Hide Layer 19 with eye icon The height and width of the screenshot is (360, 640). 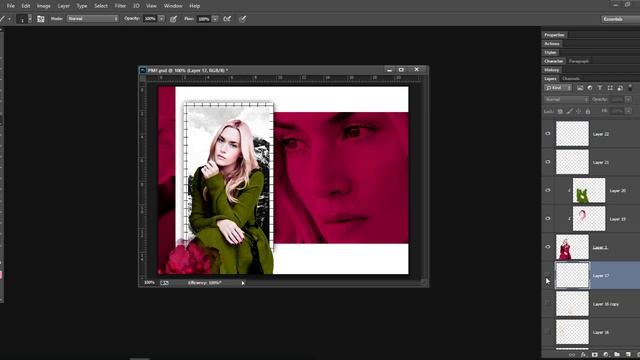tap(548, 219)
